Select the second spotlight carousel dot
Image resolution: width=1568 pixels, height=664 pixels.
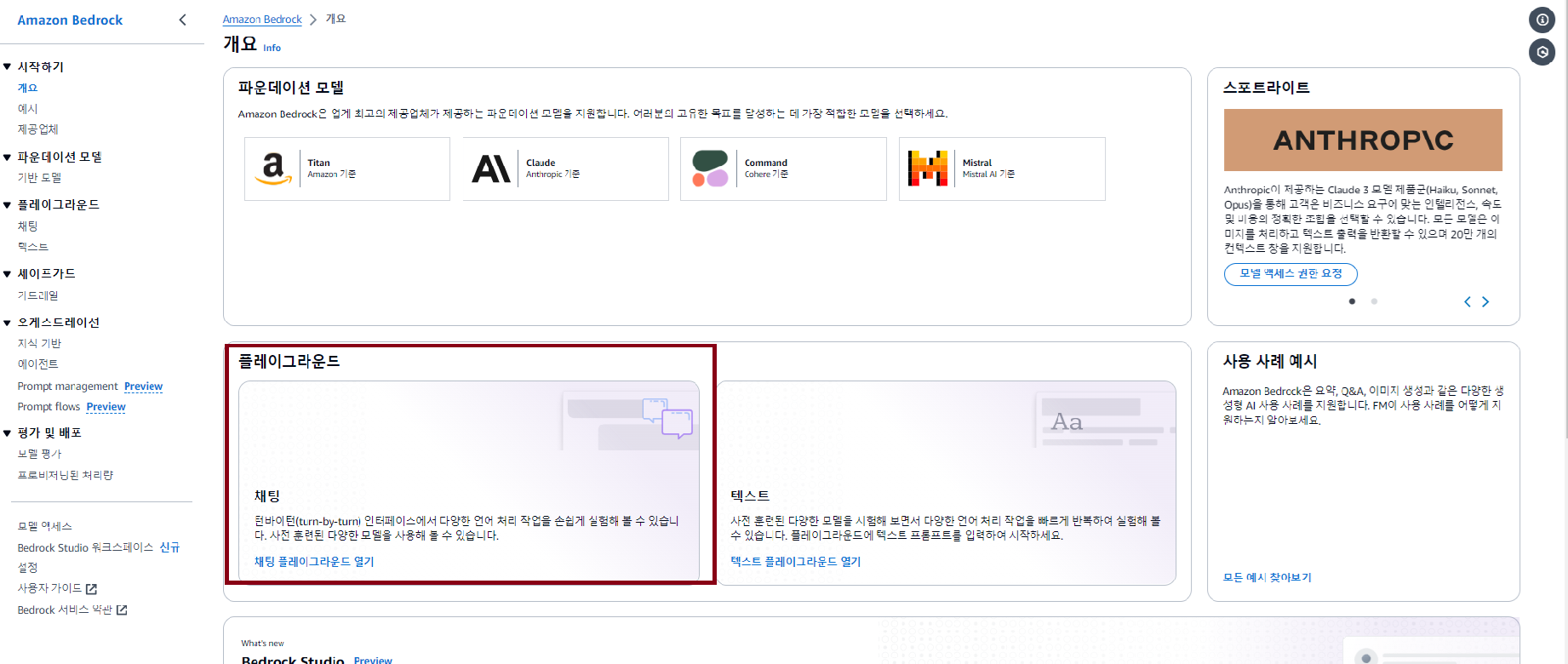(x=1374, y=301)
